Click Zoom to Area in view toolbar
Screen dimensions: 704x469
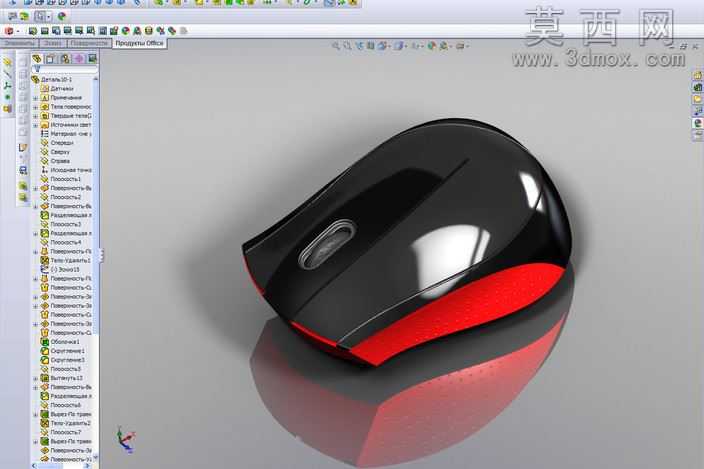click(x=348, y=46)
